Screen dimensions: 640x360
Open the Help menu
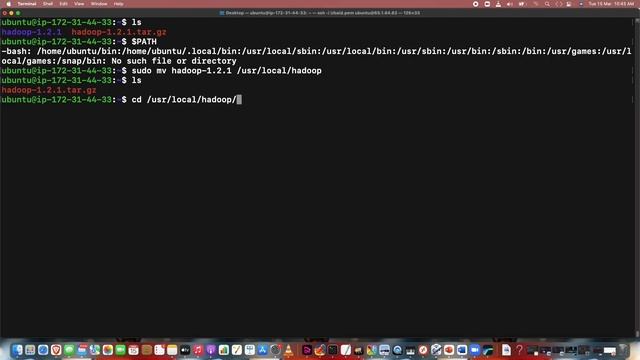118,4
